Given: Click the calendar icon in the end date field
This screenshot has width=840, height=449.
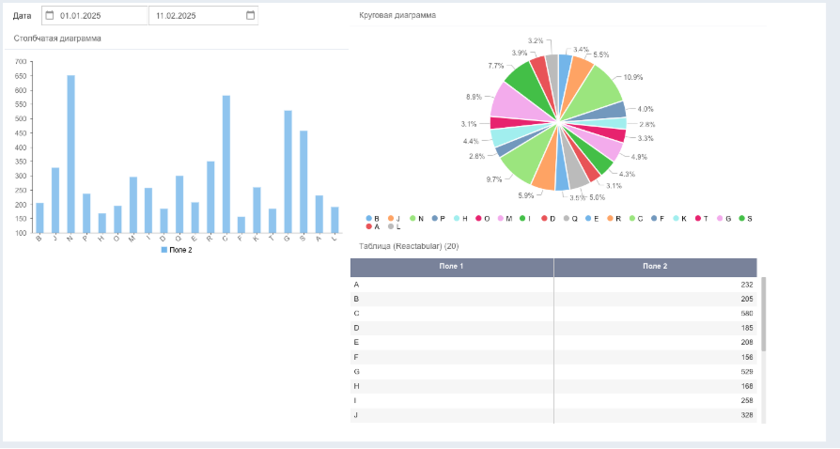Looking at the screenshot, I should click(x=249, y=16).
